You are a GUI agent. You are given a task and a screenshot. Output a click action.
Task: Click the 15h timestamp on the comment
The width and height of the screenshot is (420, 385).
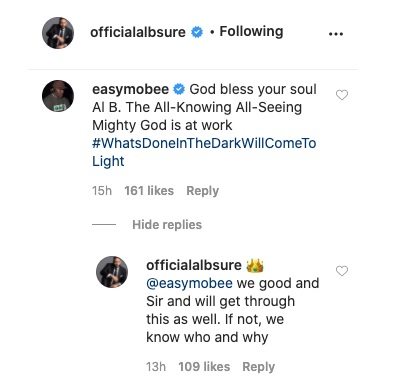[x=102, y=191]
